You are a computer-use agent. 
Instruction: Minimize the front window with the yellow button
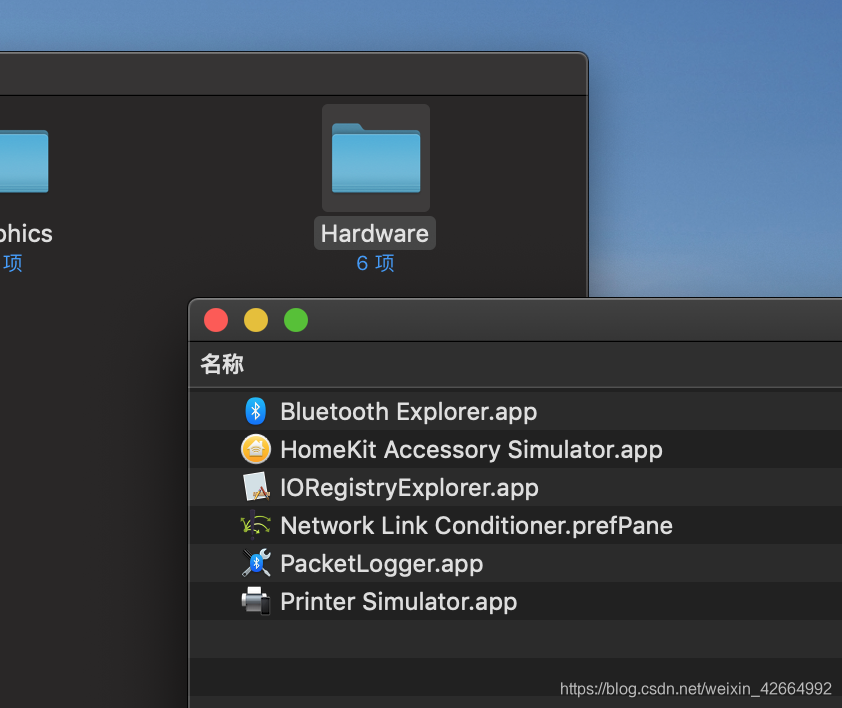tap(256, 320)
